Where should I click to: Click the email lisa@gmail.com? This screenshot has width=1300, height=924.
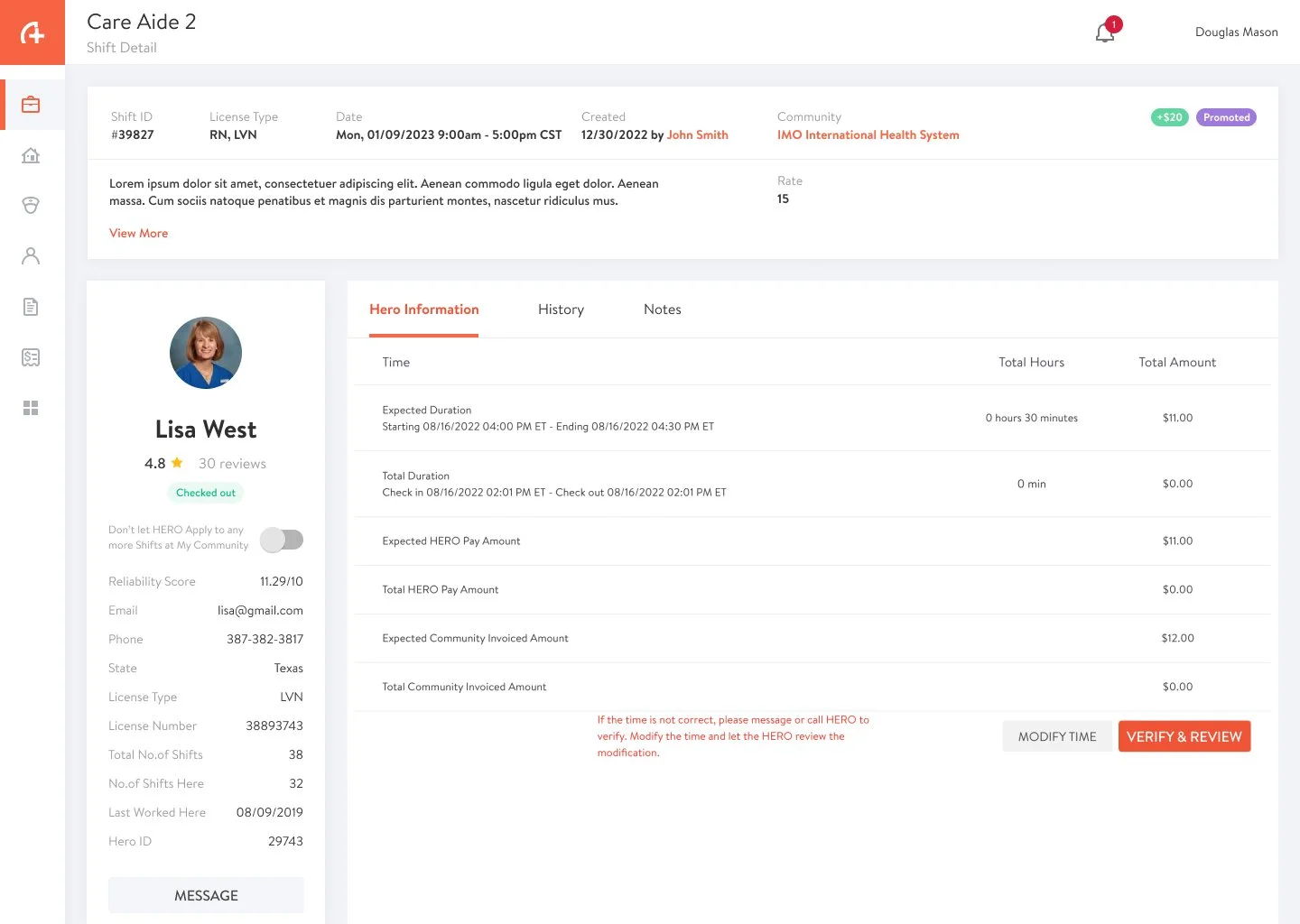(x=260, y=610)
